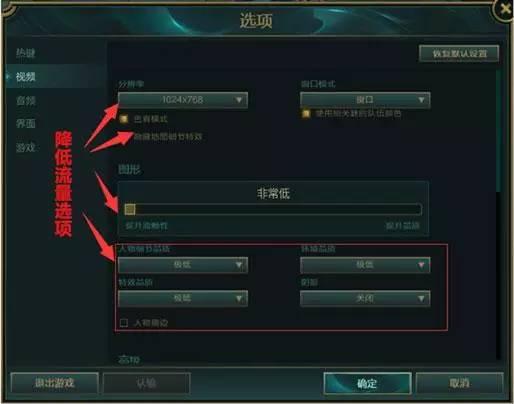The width and height of the screenshot is (514, 404).
Task: Open the shadows dropdown set to 关闭
Action: coord(365,298)
